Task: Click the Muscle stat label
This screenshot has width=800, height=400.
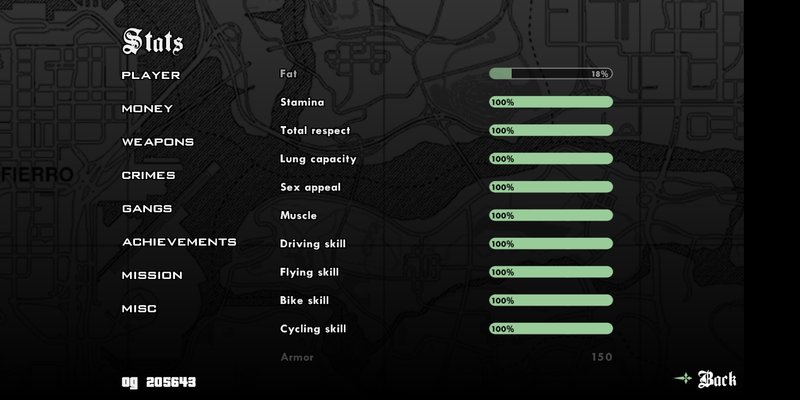Action: 299,215
